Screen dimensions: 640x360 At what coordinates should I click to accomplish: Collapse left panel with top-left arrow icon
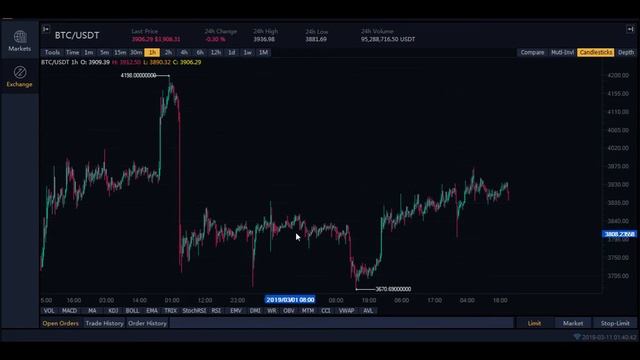46,29
